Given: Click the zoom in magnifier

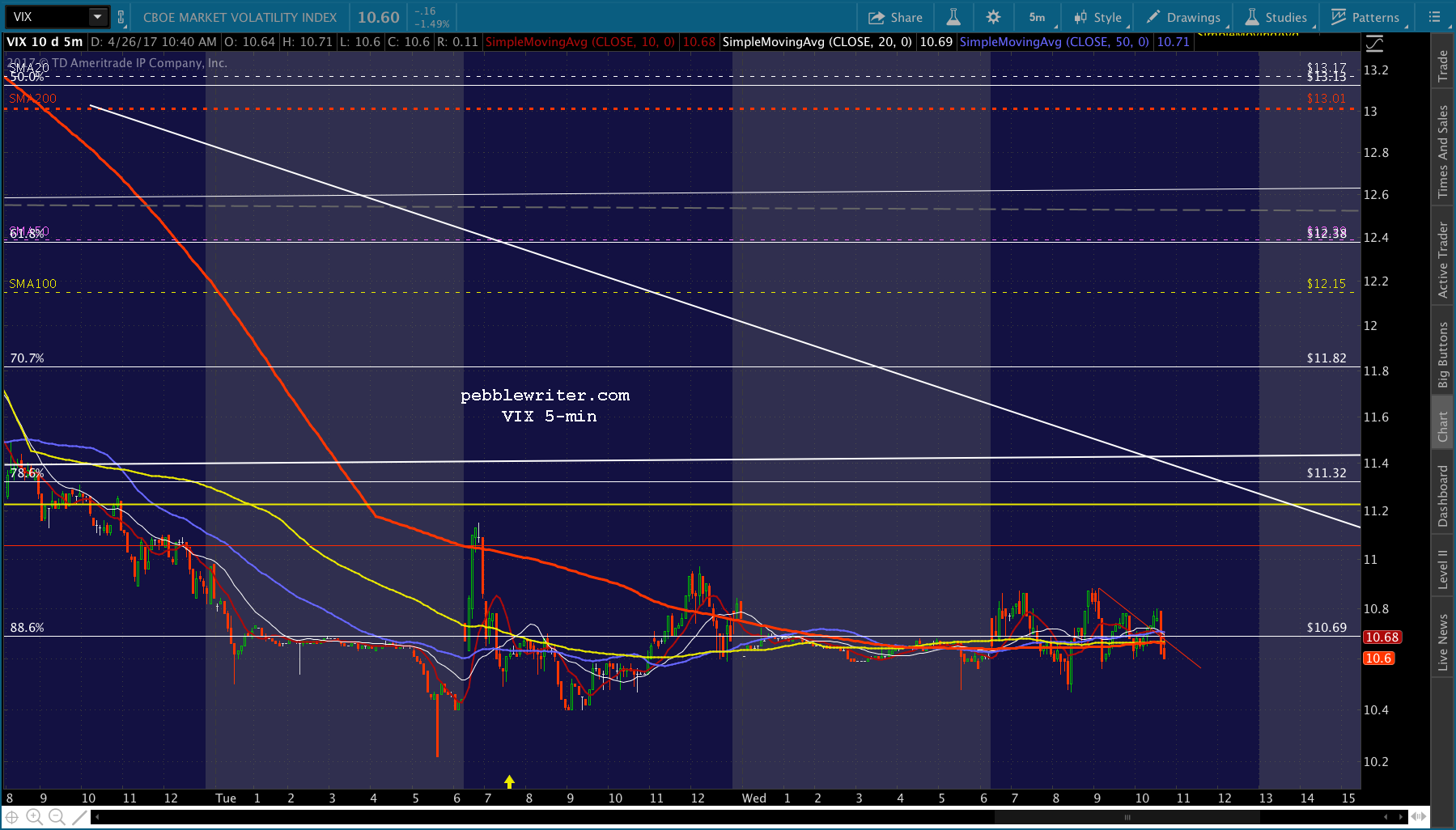Looking at the screenshot, I should [x=34, y=817].
